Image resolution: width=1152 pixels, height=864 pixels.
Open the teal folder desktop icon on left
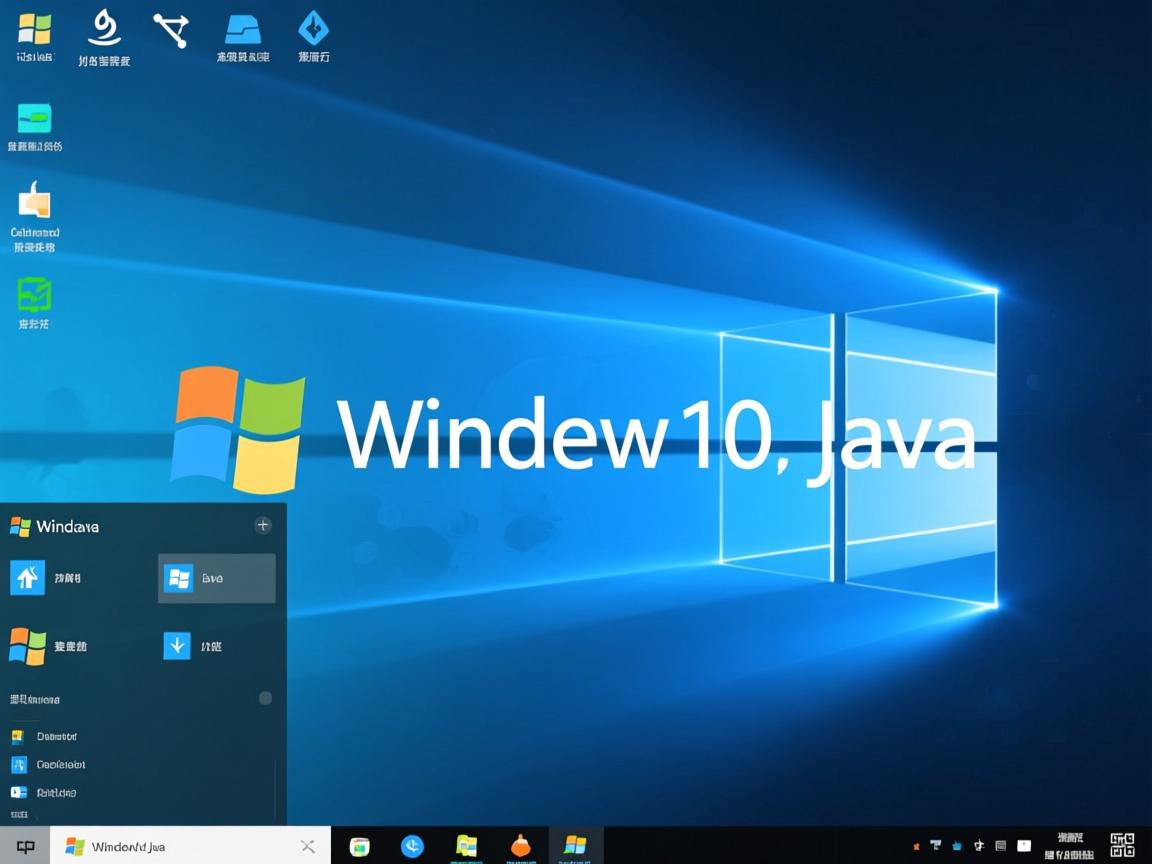click(x=36, y=120)
